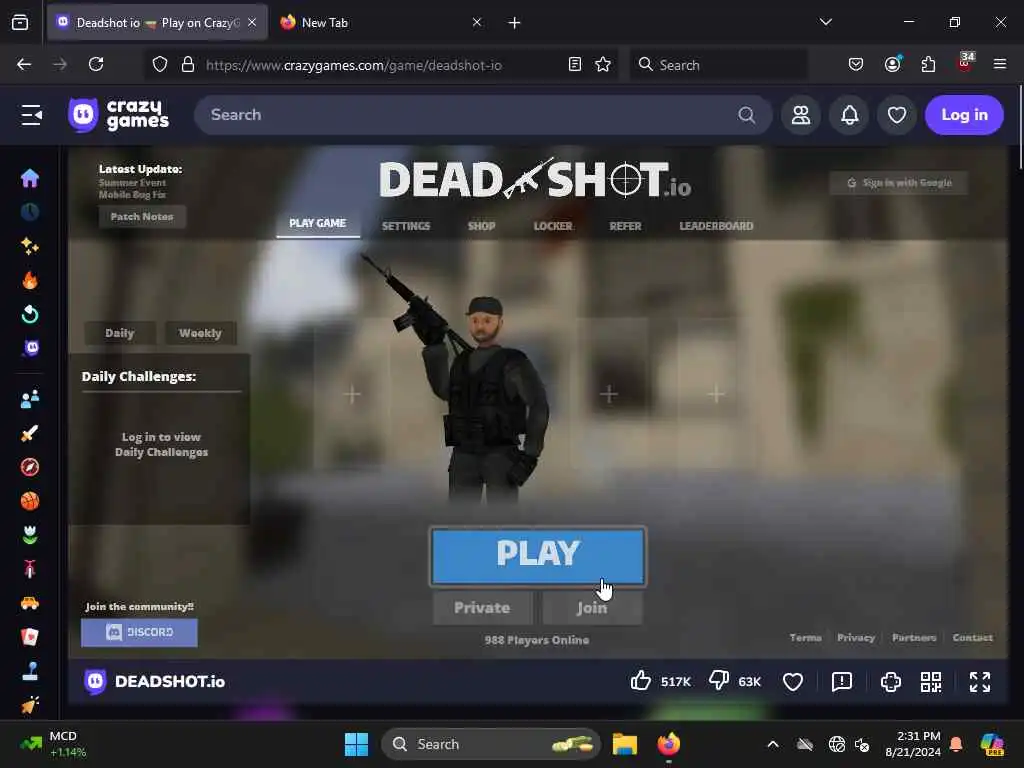Open the SHOP tab
Image resolution: width=1024 pixels, height=768 pixels.
[x=481, y=226]
